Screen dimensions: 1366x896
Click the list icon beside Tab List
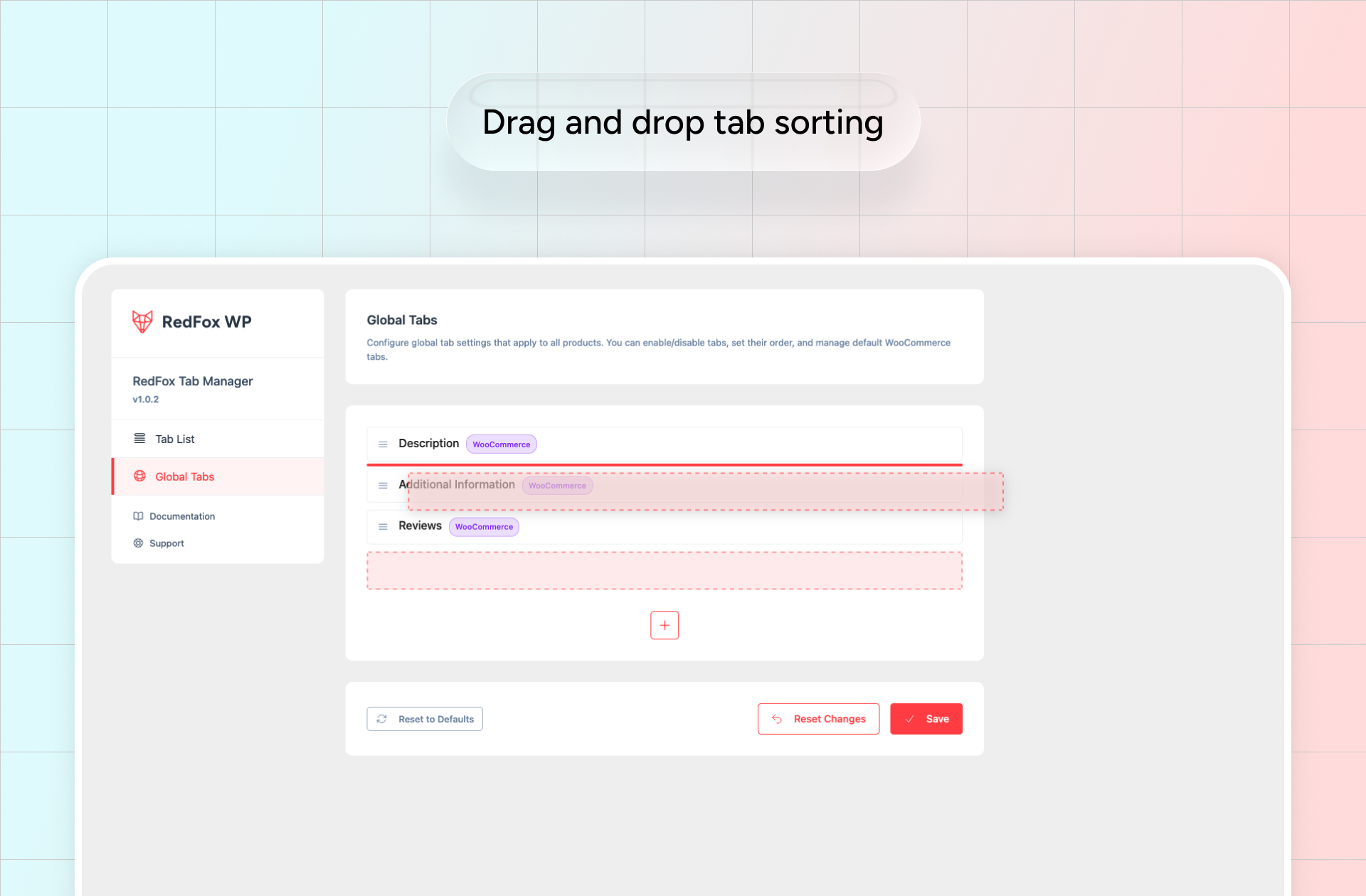click(139, 438)
